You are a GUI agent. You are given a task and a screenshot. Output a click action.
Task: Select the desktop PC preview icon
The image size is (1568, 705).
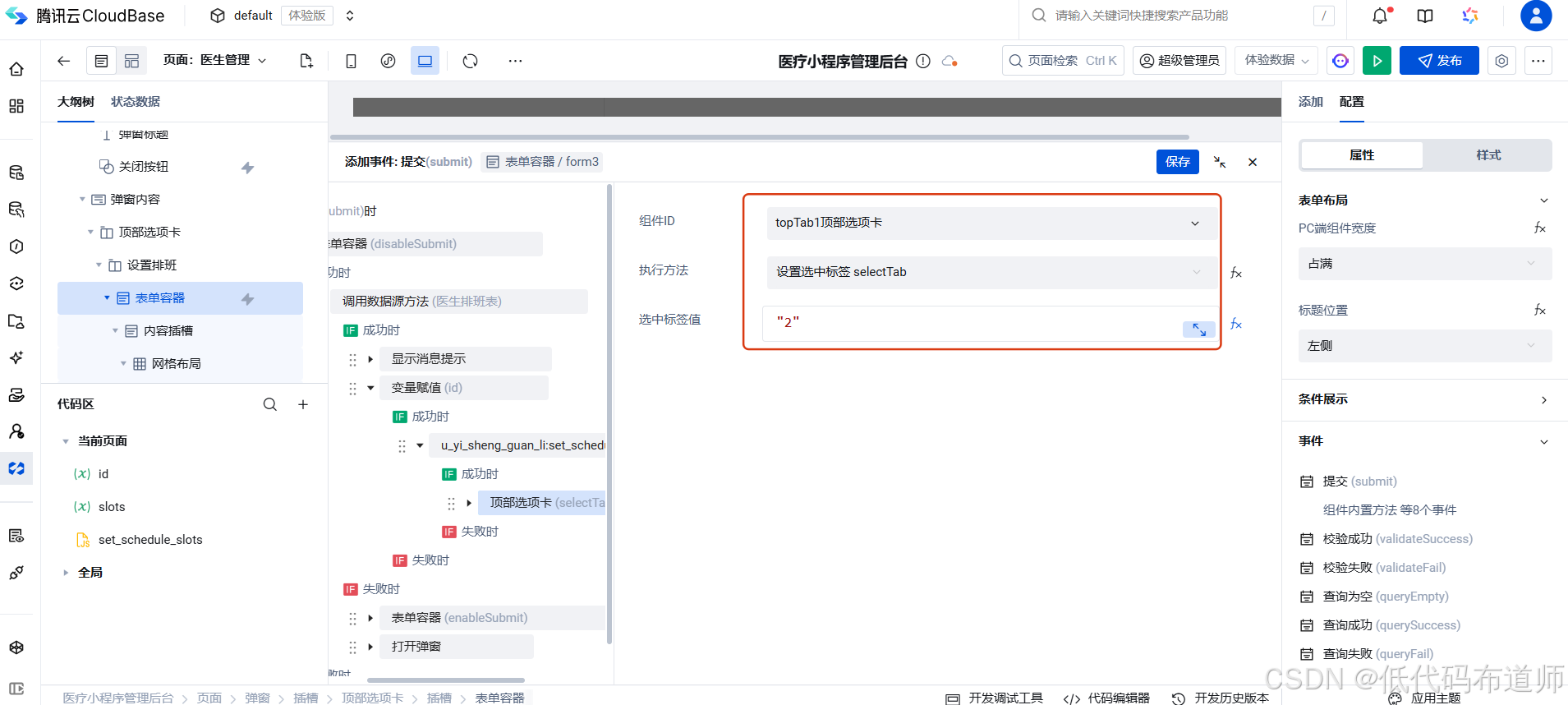point(425,61)
